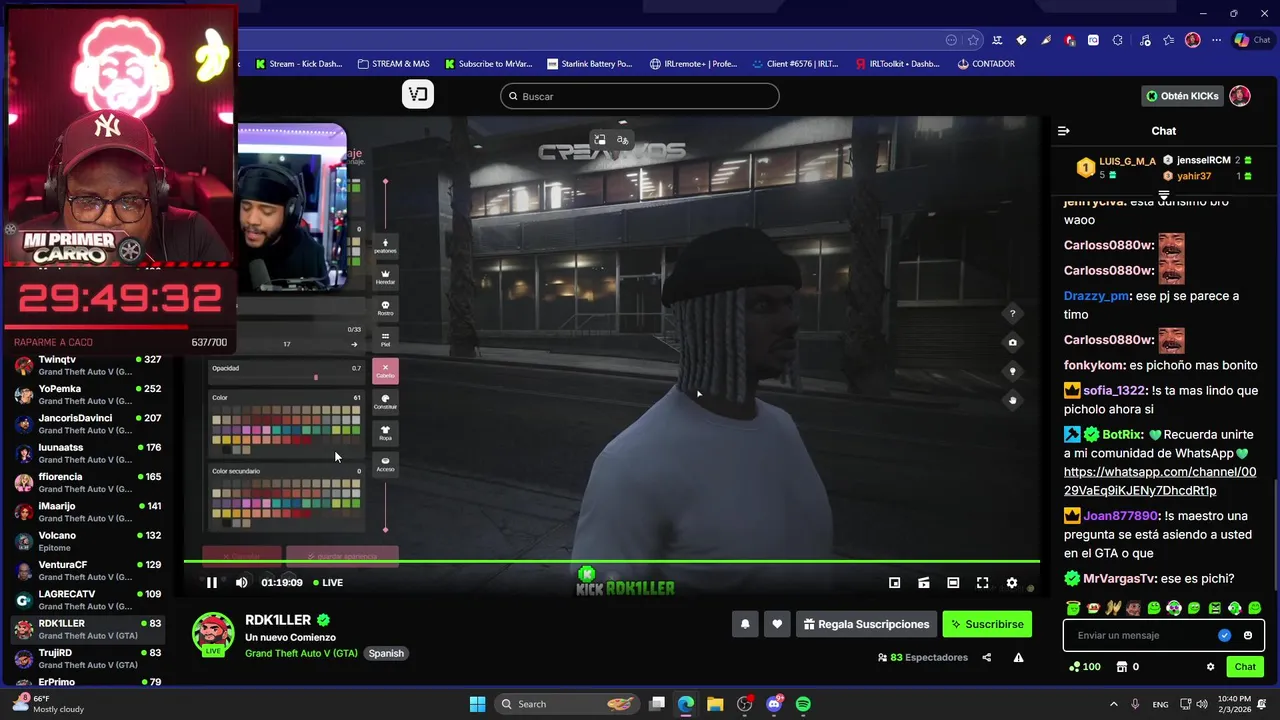Open video player settings gear

(1012, 583)
